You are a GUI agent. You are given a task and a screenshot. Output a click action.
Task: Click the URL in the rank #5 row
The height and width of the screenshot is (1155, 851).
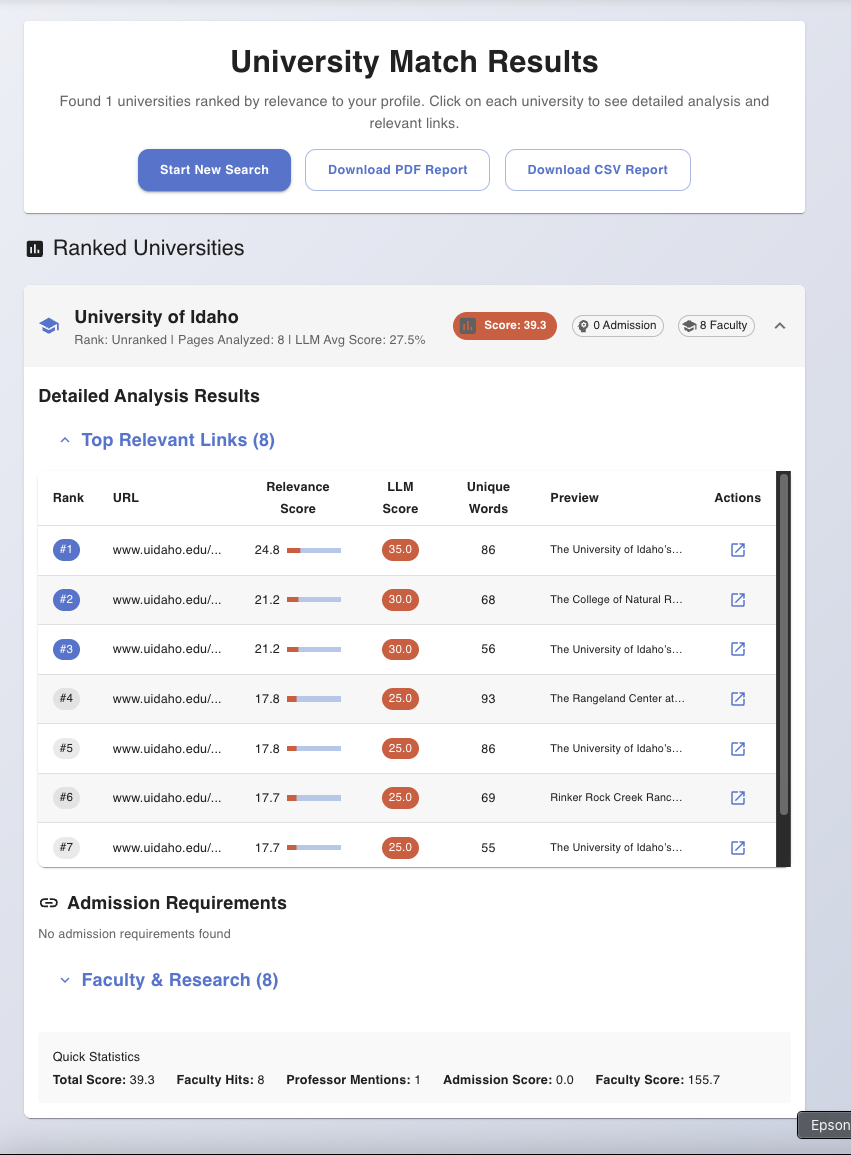(167, 748)
